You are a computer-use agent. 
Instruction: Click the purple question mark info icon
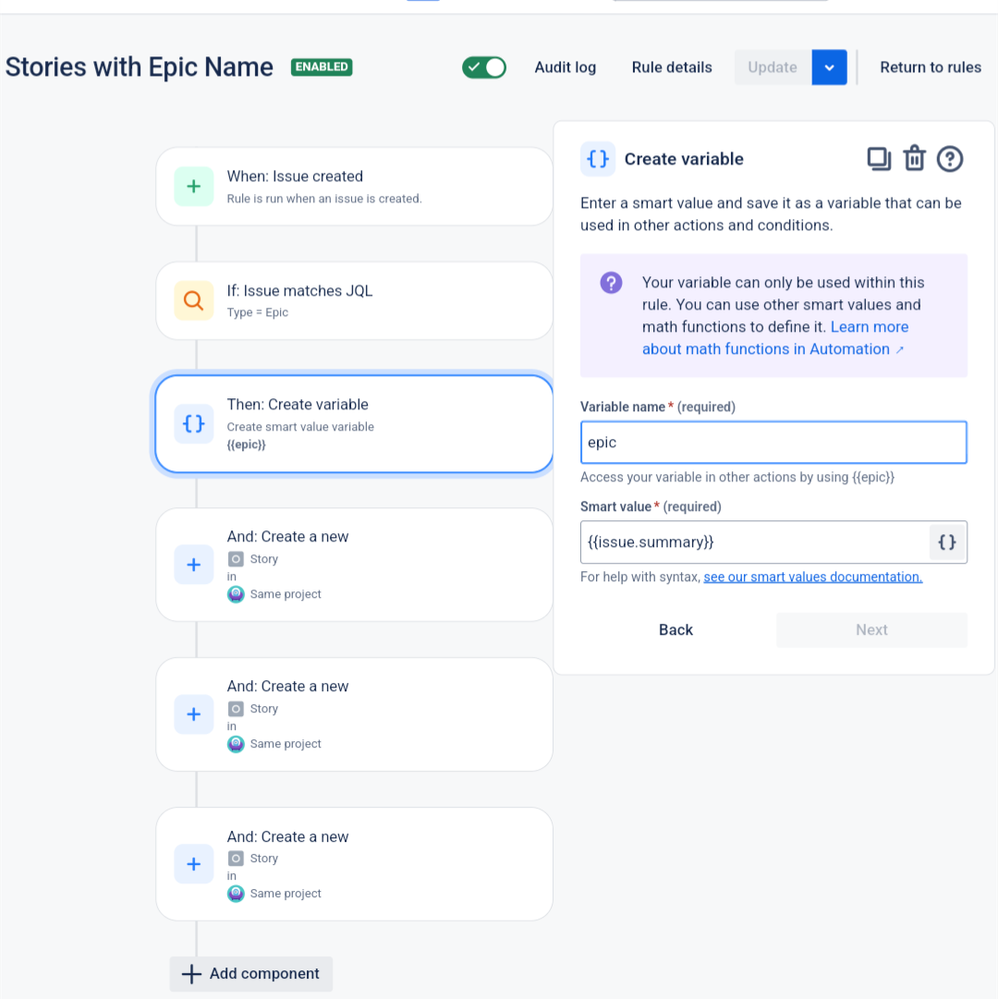(611, 282)
